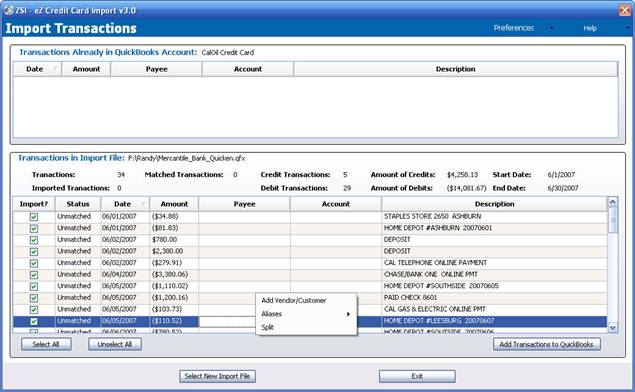Select the STAPLES STORE 2650 ASHBURN description
635x392 pixels.
click(432, 216)
